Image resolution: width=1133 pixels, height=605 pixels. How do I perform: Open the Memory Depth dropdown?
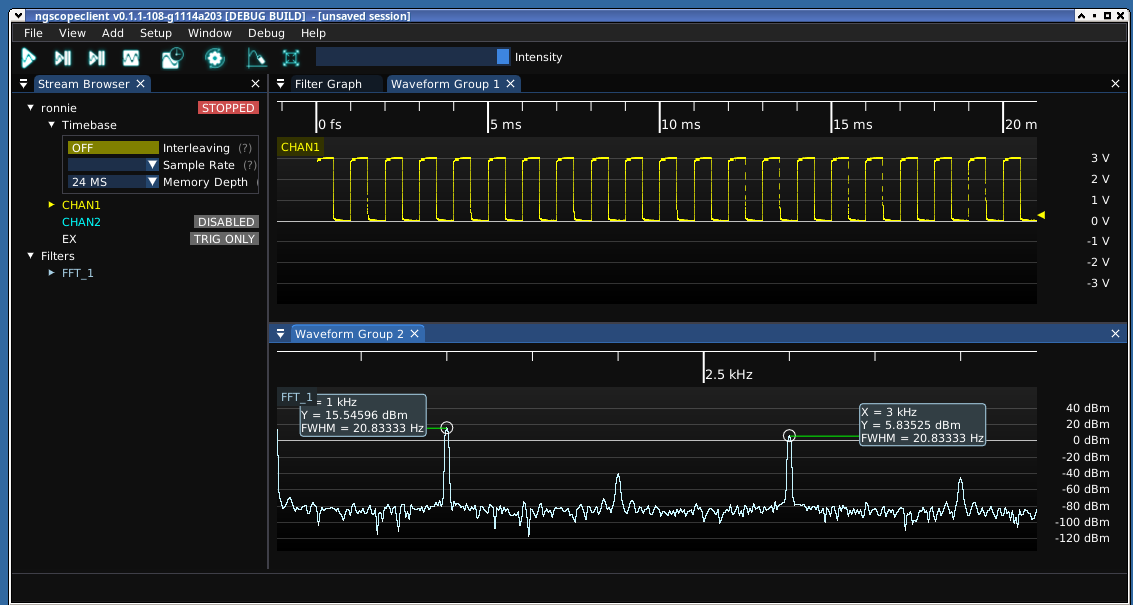pyautogui.click(x=112, y=182)
